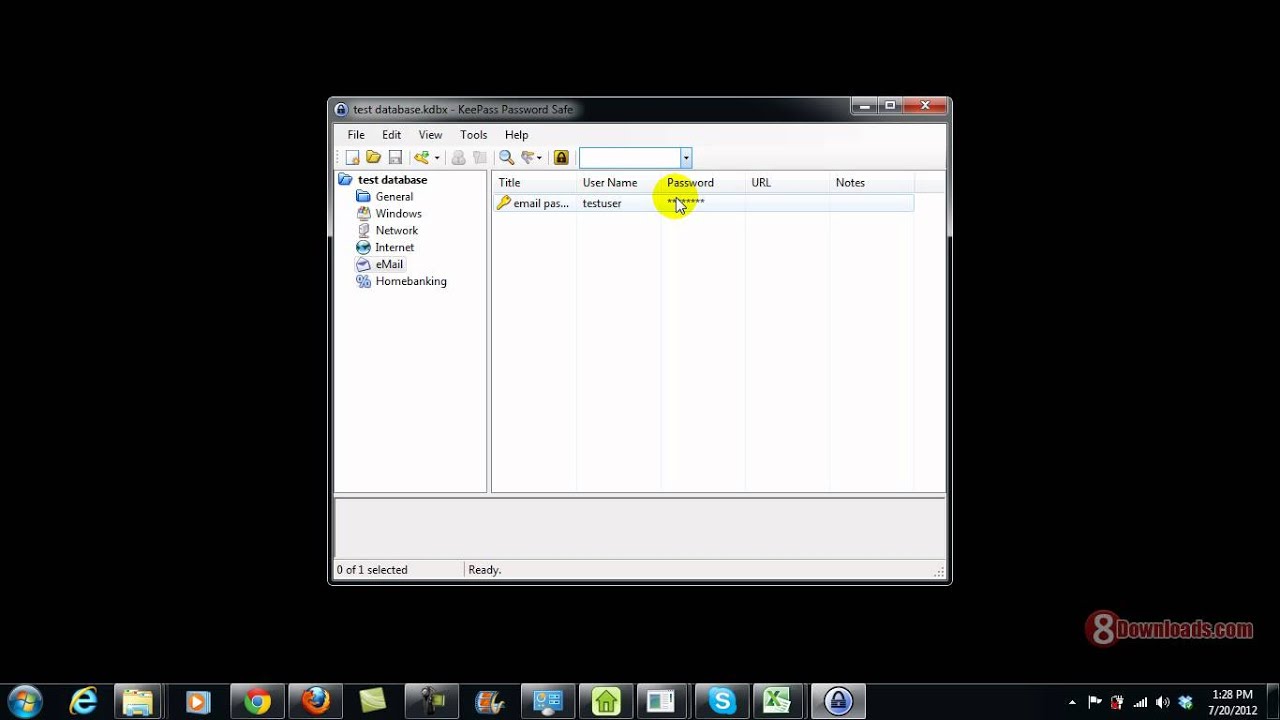Expand the quick search dropdown arrow
This screenshot has width=1280, height=720.
pos(686,158)
